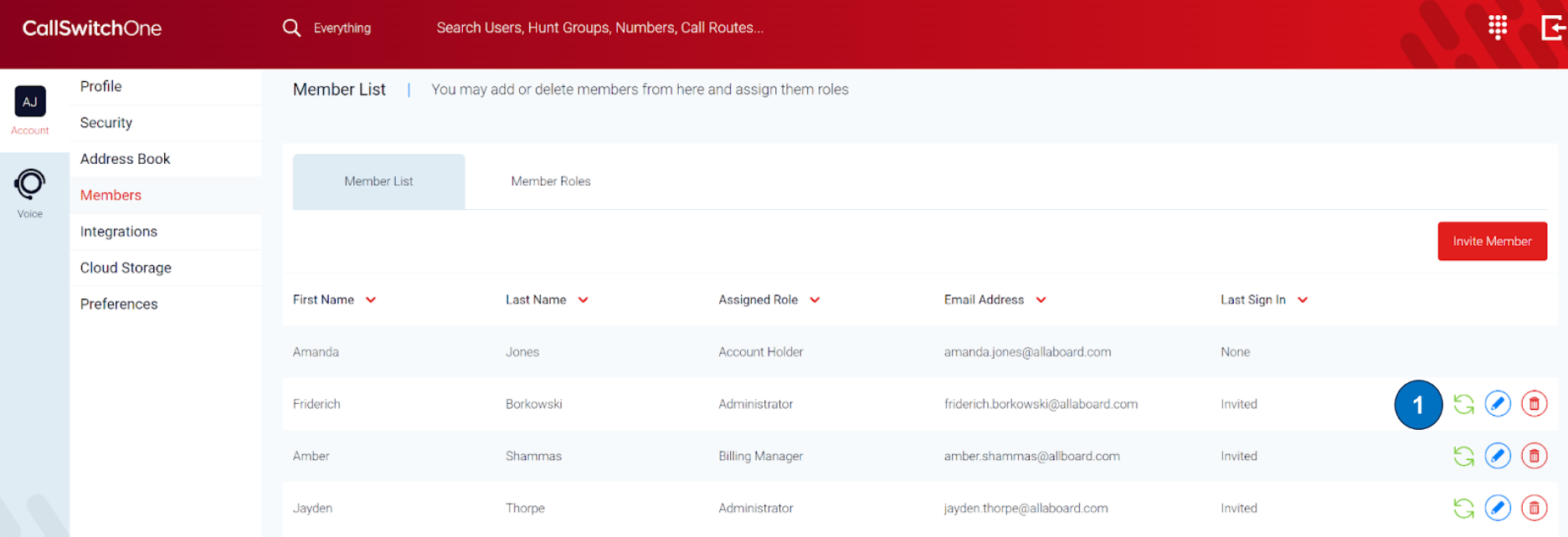
Task: Resend invite for Jayden Thorpe
Action: pos(1463,508)
